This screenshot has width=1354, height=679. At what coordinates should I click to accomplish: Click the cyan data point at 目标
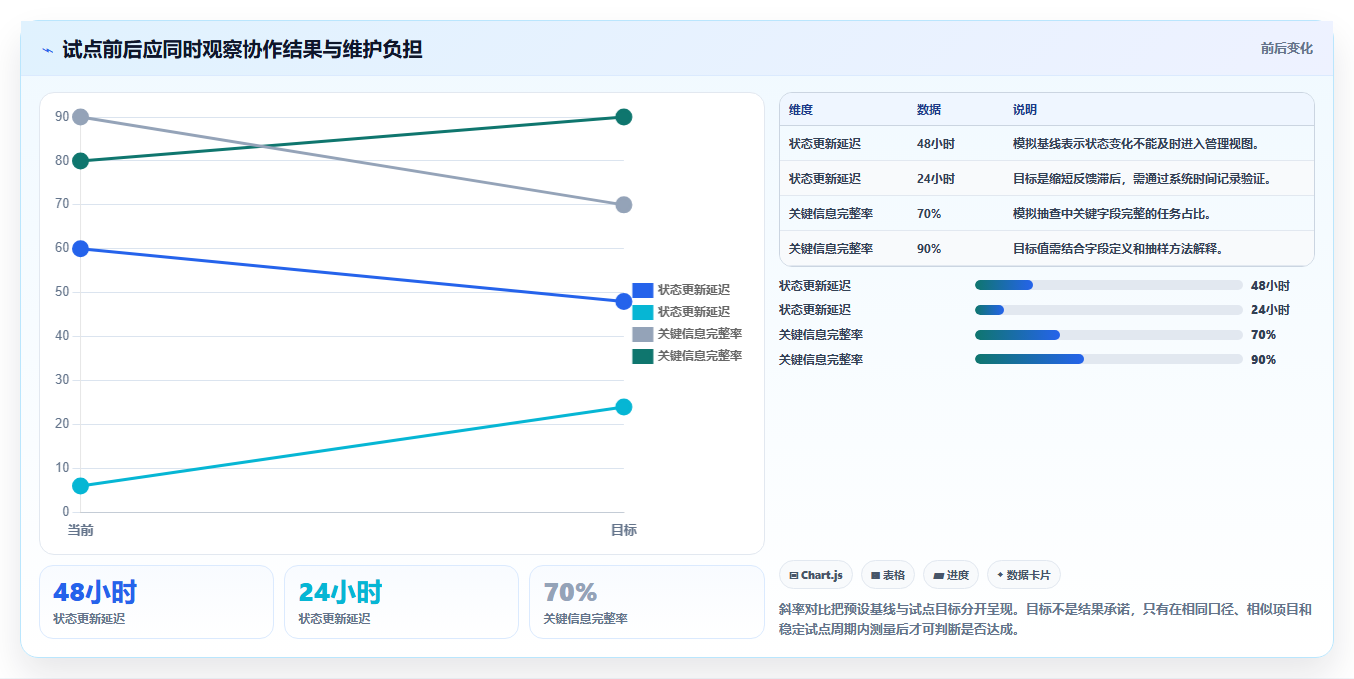coord(624,407)
